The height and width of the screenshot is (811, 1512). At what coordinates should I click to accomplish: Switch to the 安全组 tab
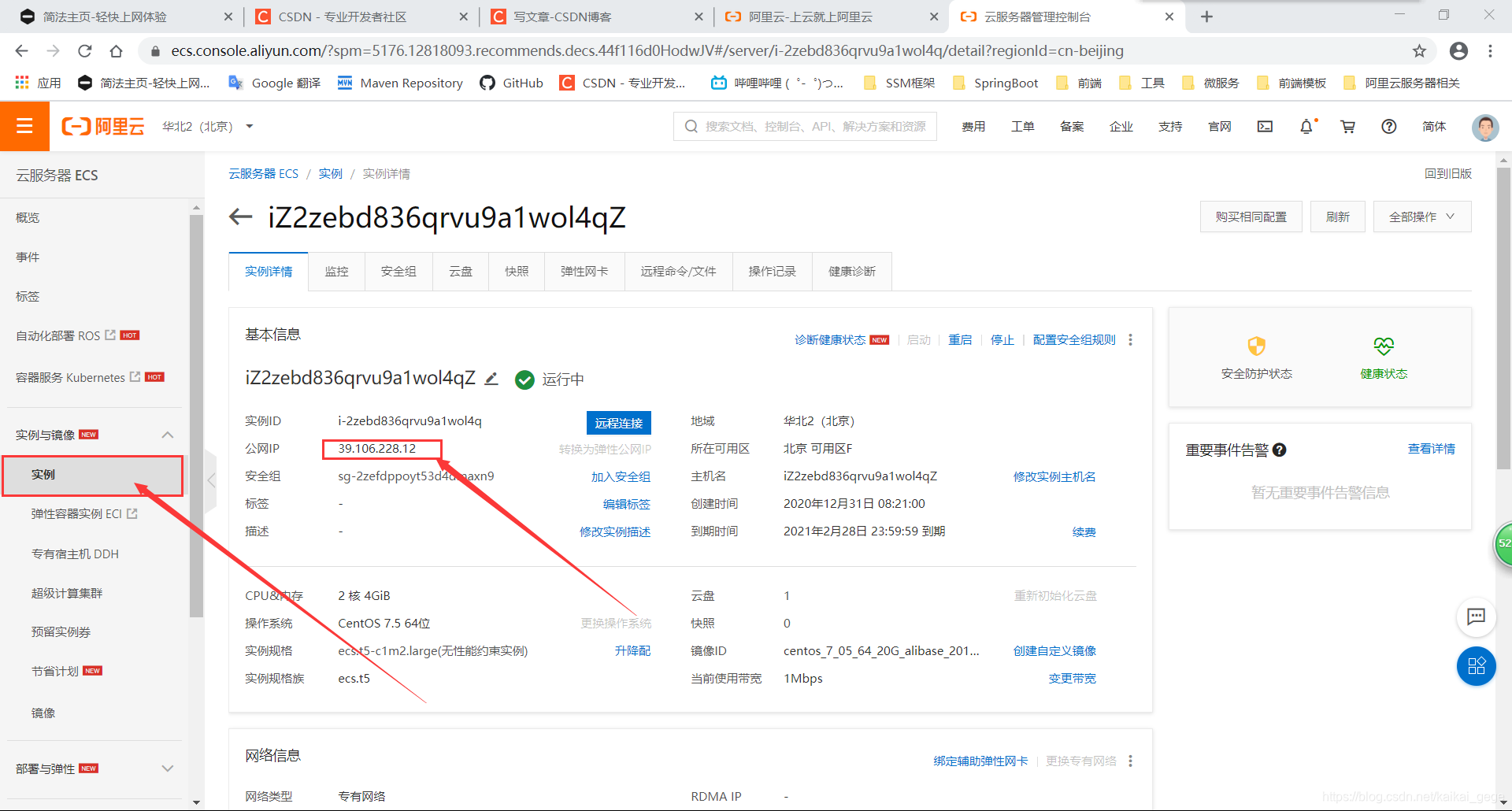pyautogui.click(x=398, y=271)
